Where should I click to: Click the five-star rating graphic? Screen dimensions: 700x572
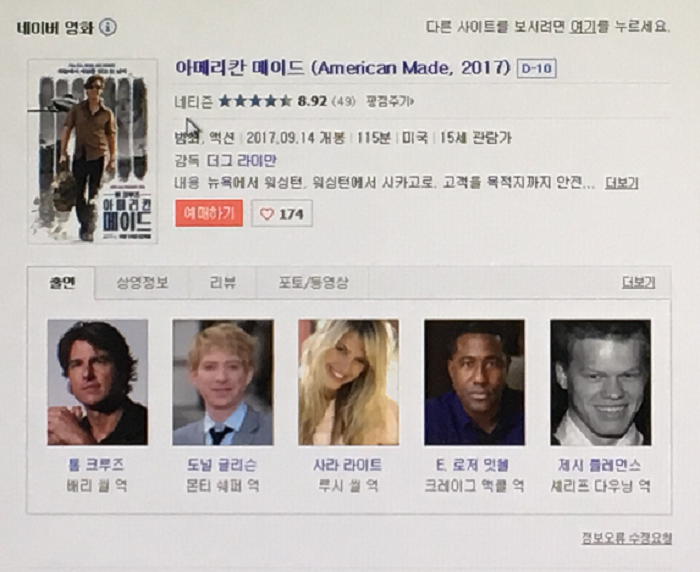(255, 101)
